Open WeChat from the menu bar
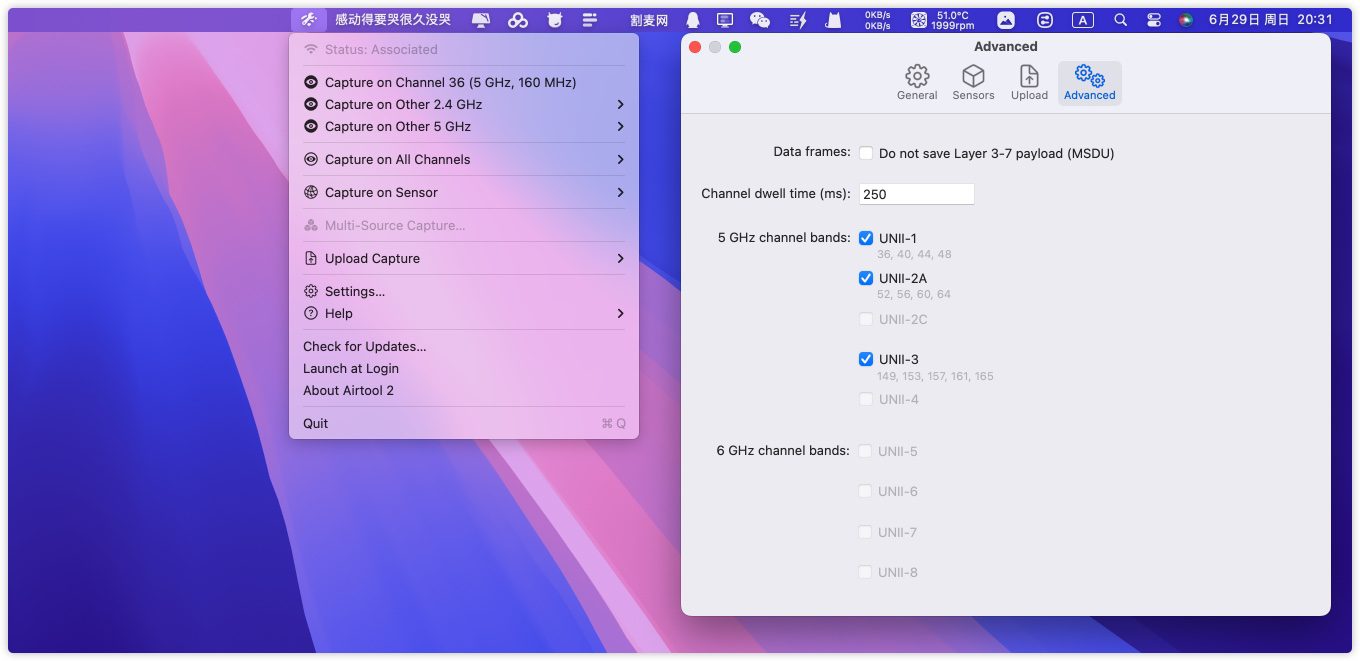1360x661 pixels. (760, 20)
